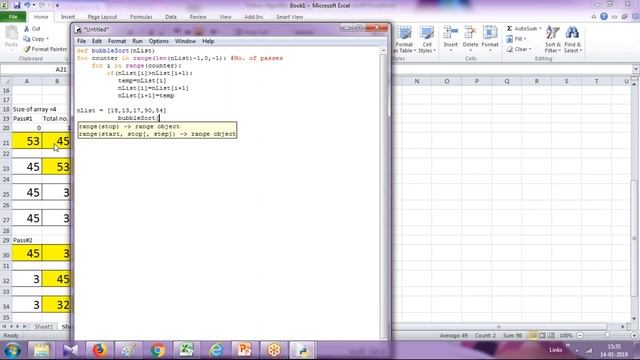Click the zoom out minus button in Excel
Image resolution: width=640 pixels, height=360 pixels.
580,336
